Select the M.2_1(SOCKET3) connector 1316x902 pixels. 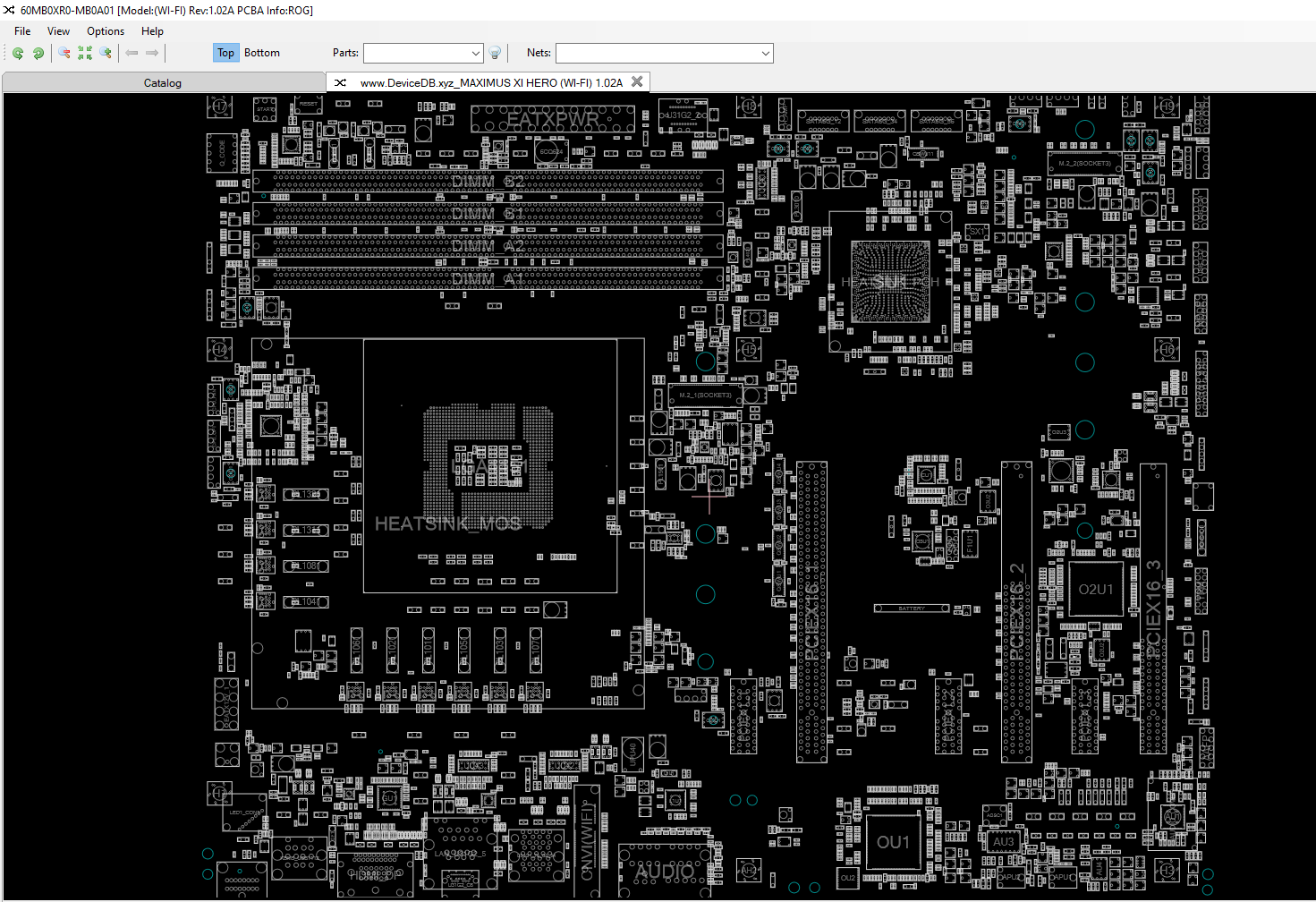click(x=705, y=395)
